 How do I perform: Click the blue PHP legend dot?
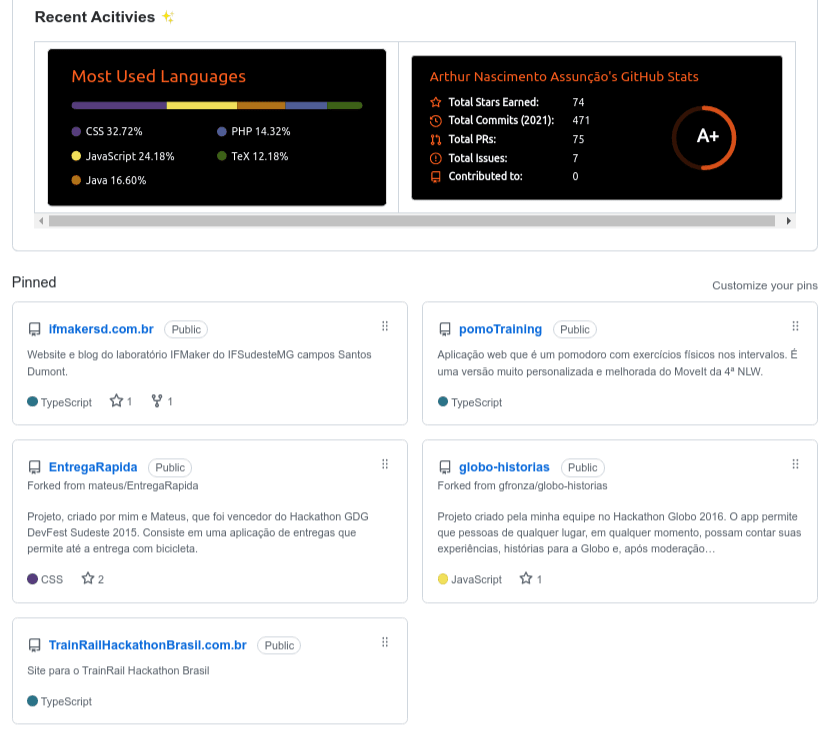click(222, 131)
